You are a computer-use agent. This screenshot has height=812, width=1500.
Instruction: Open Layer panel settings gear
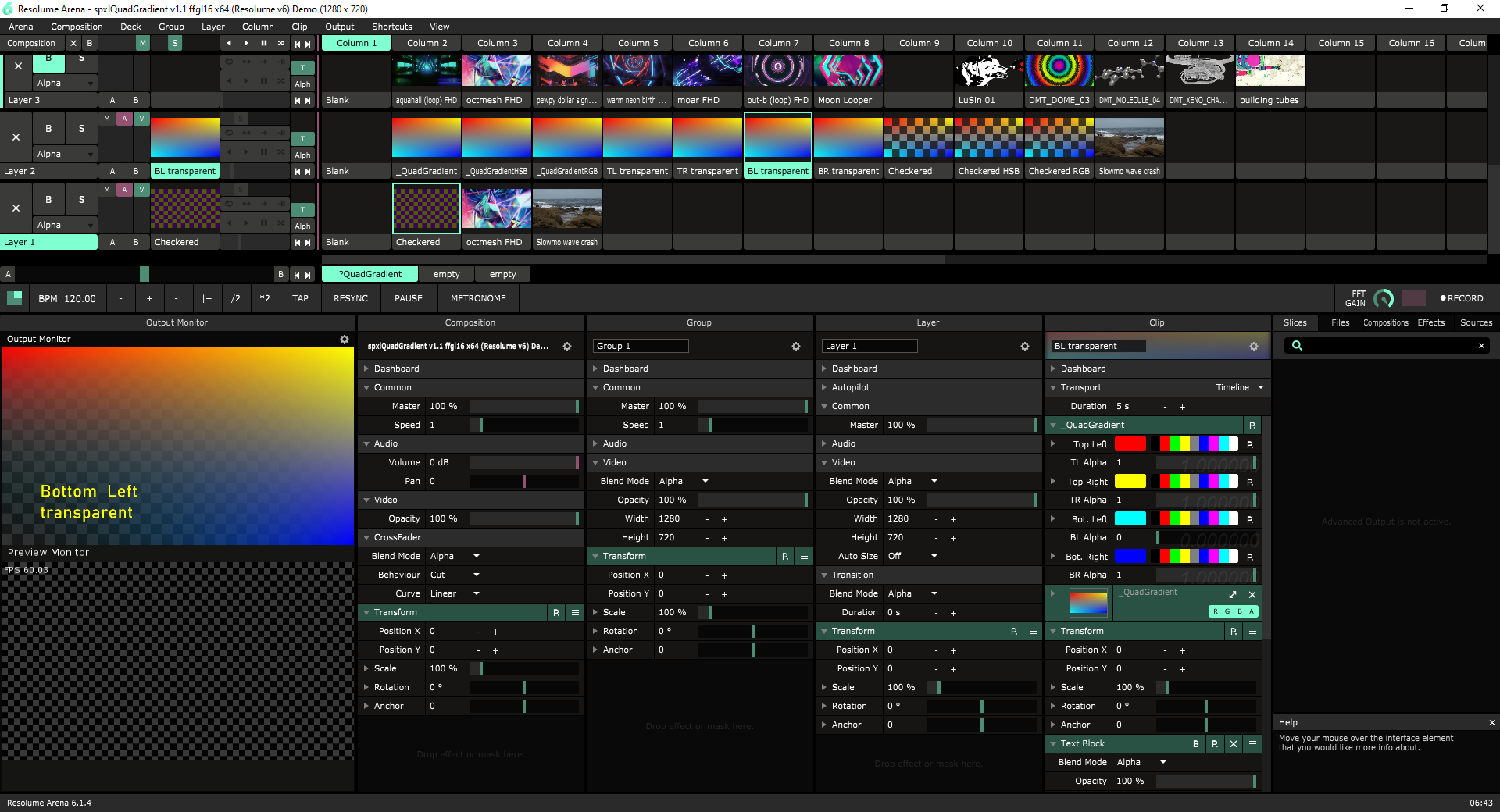(1025, 347)
